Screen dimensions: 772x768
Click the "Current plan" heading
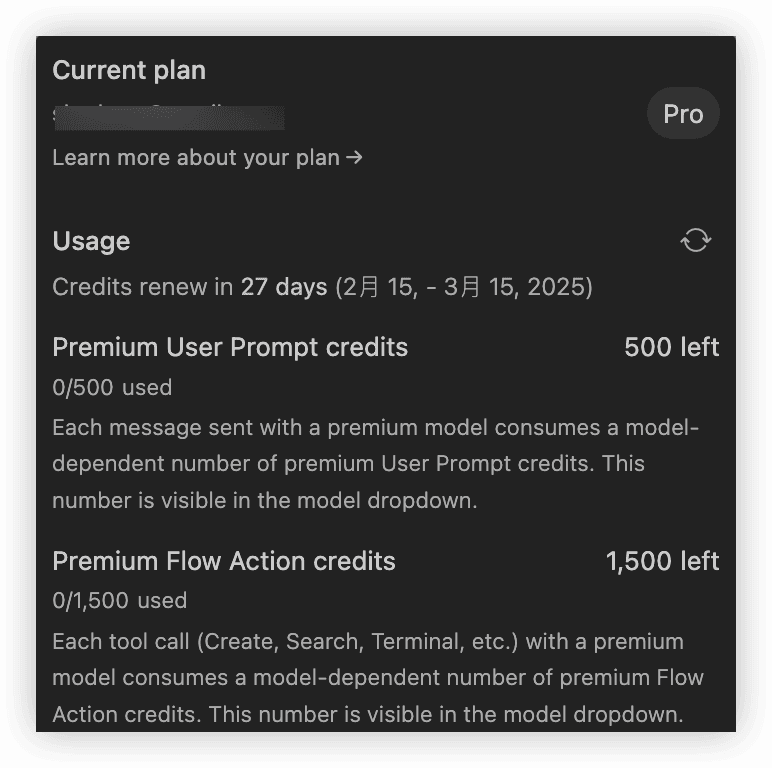pos(129,71)
